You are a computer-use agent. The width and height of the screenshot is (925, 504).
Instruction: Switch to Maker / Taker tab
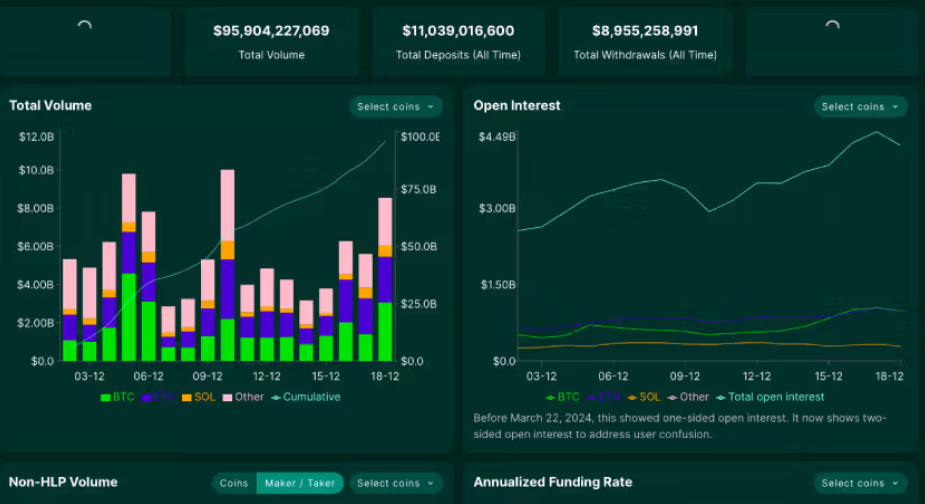point(300,483)
